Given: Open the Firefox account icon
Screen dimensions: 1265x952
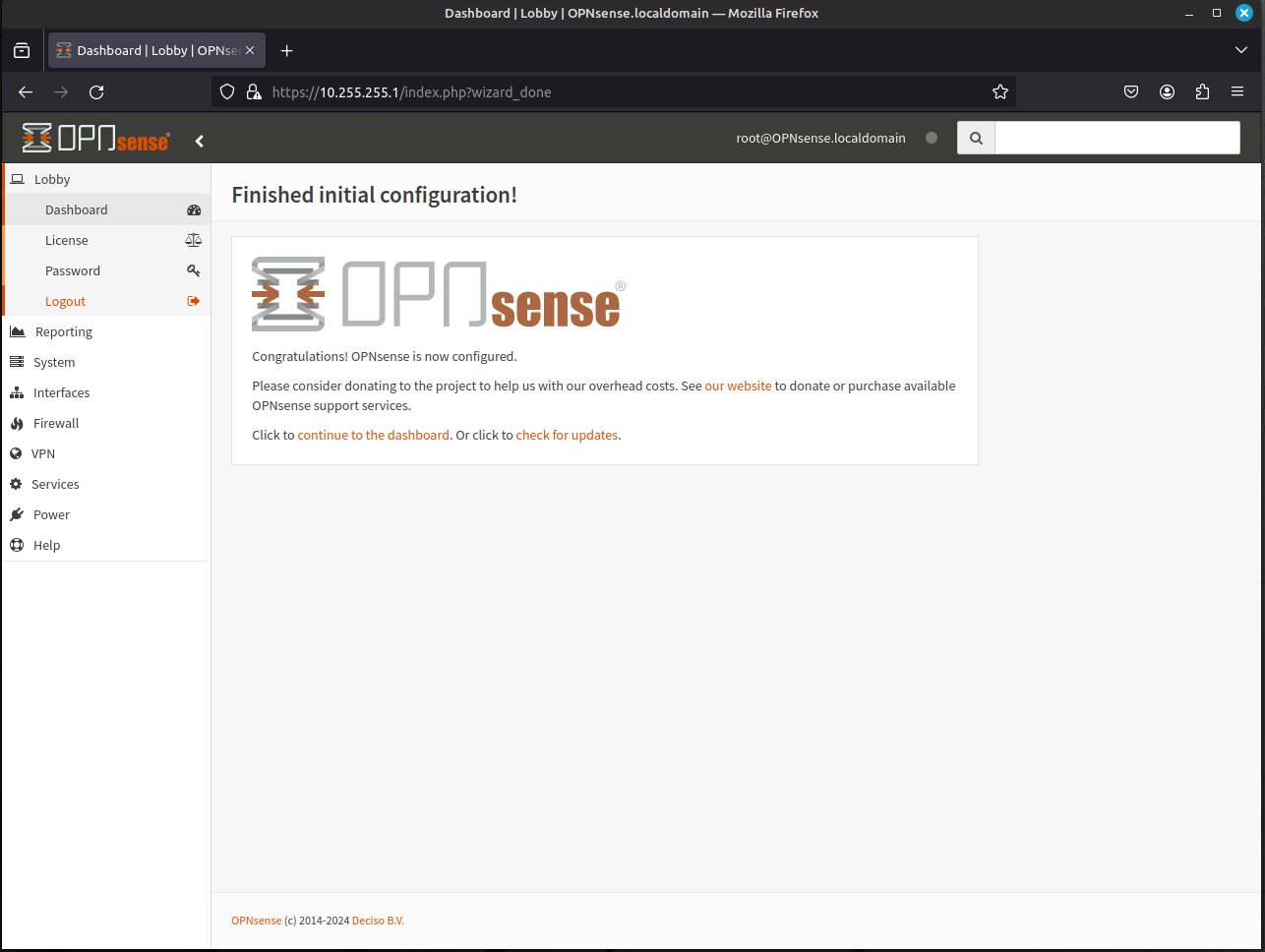Looking at the screenshot, I should click(x=1167, y=91).
